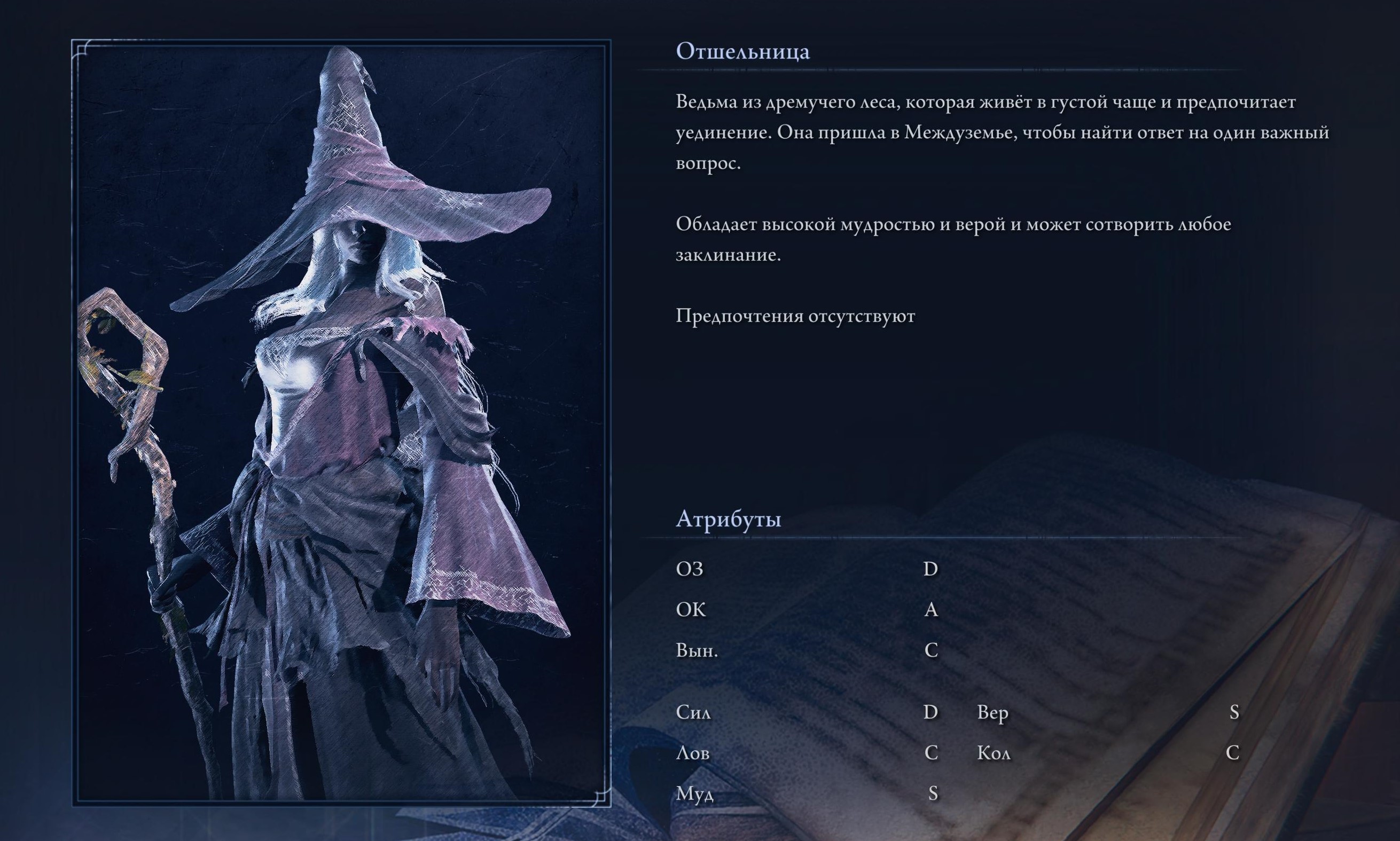Select the Кол attribute label
The height and width of the screenshot is (841, 1400).
[x=994, y=753]
